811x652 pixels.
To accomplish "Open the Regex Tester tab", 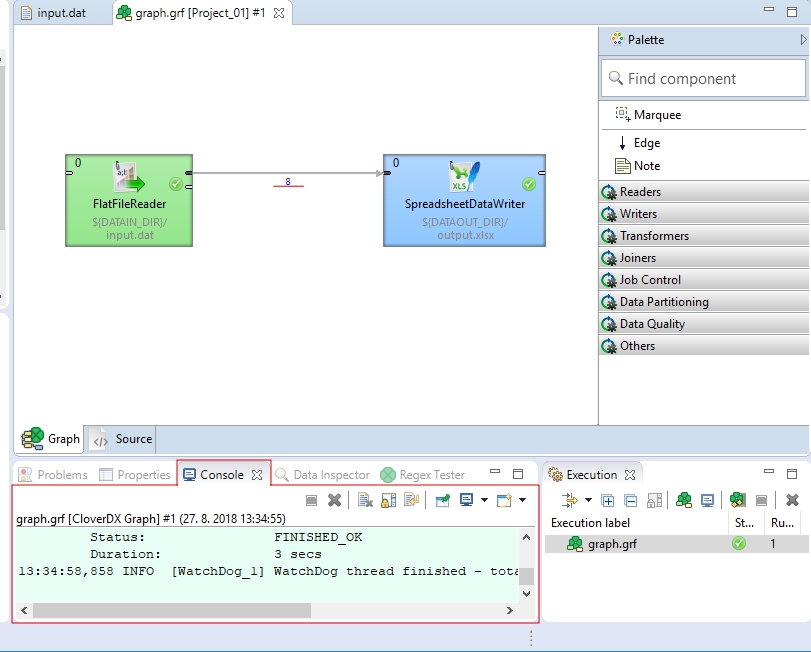I will (x=423, y=475).
